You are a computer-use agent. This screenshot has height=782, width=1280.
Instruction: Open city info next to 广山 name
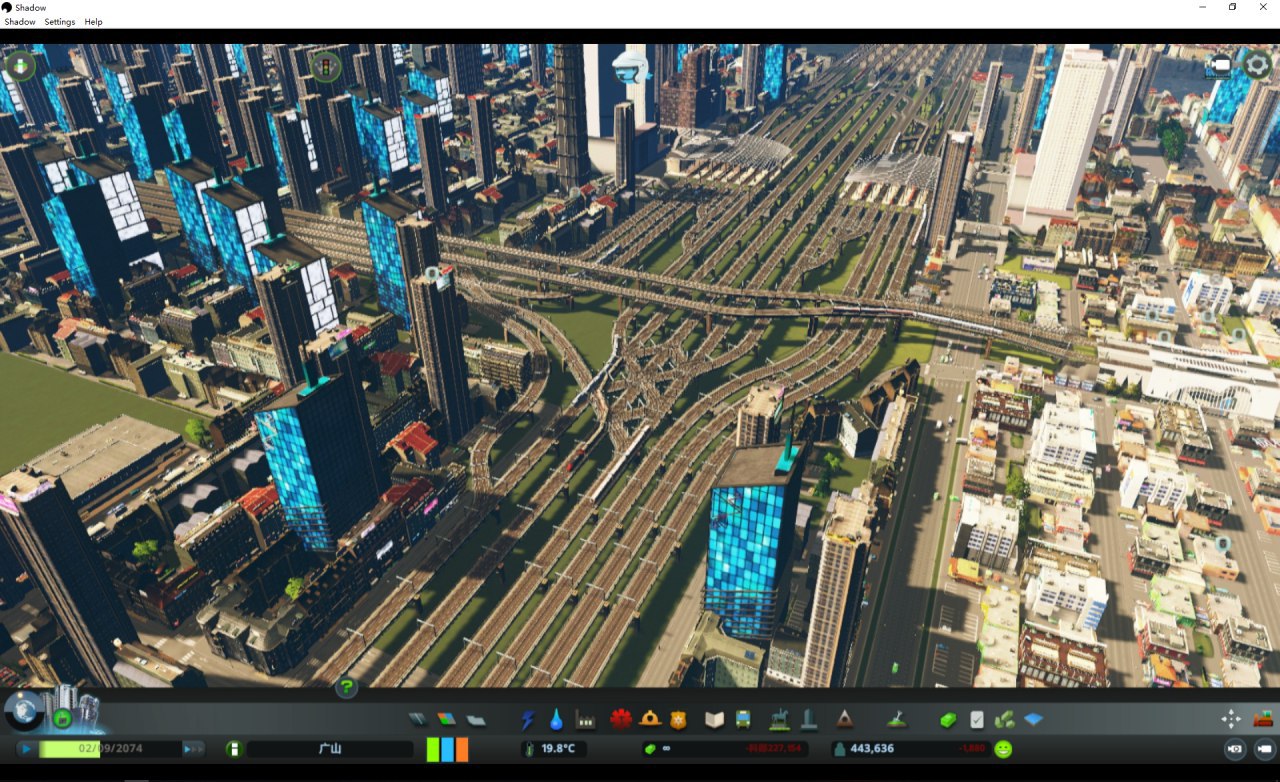point(234,748)
